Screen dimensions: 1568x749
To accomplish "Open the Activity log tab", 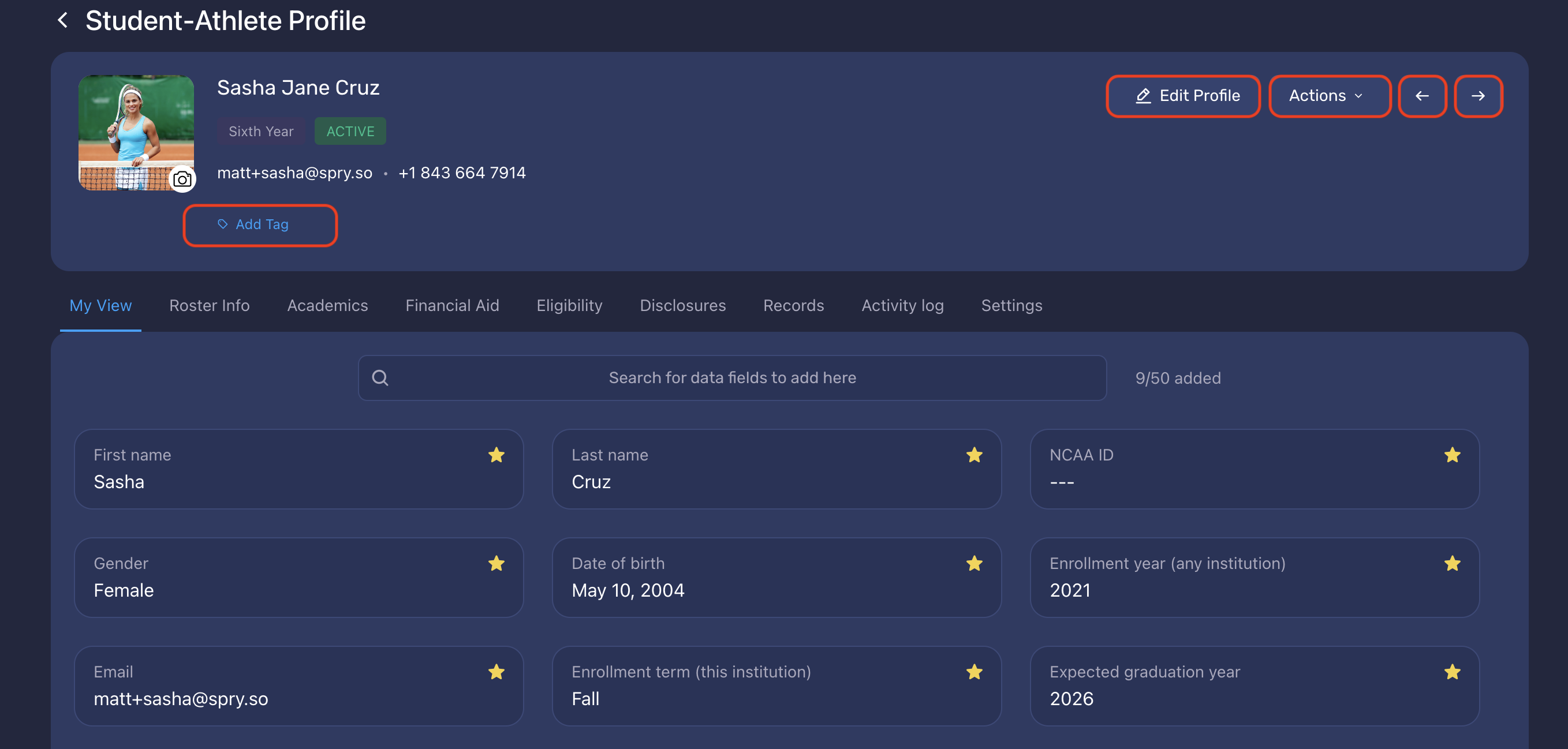I will (902, 305).
